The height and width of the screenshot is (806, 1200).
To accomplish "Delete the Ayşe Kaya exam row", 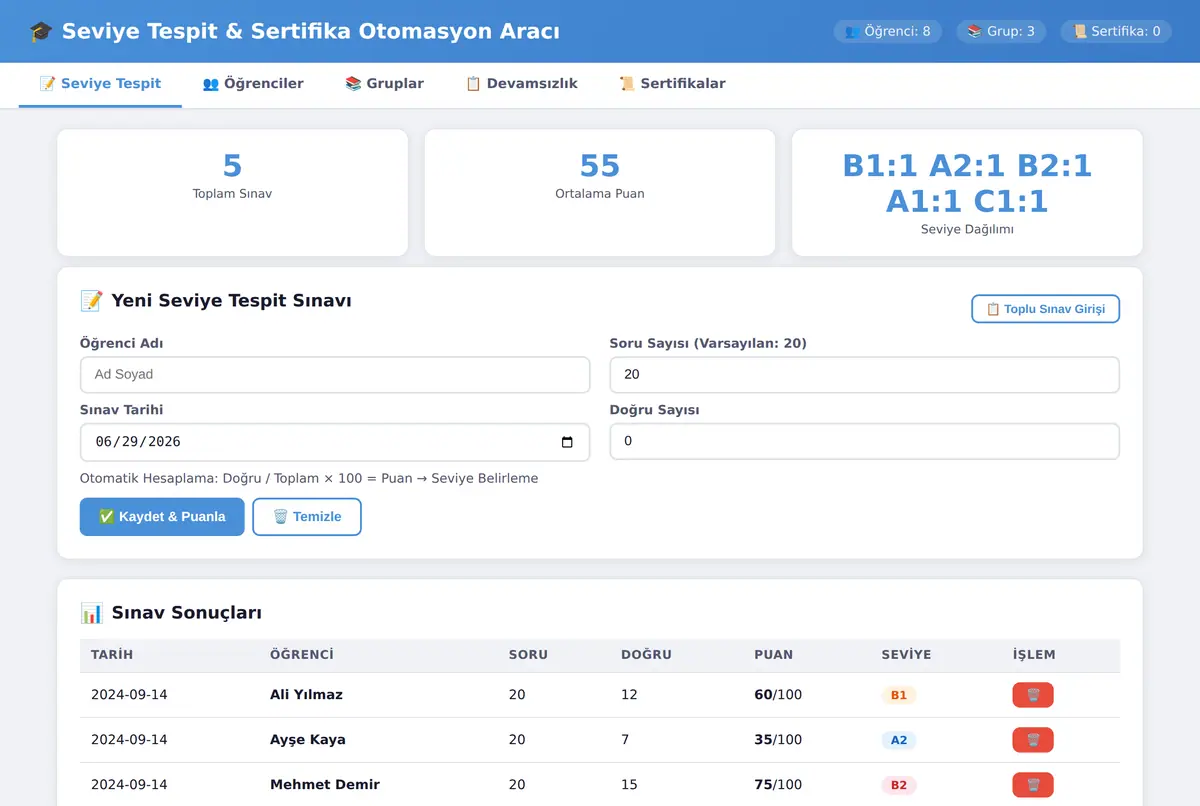I will tap(1032, 740).
